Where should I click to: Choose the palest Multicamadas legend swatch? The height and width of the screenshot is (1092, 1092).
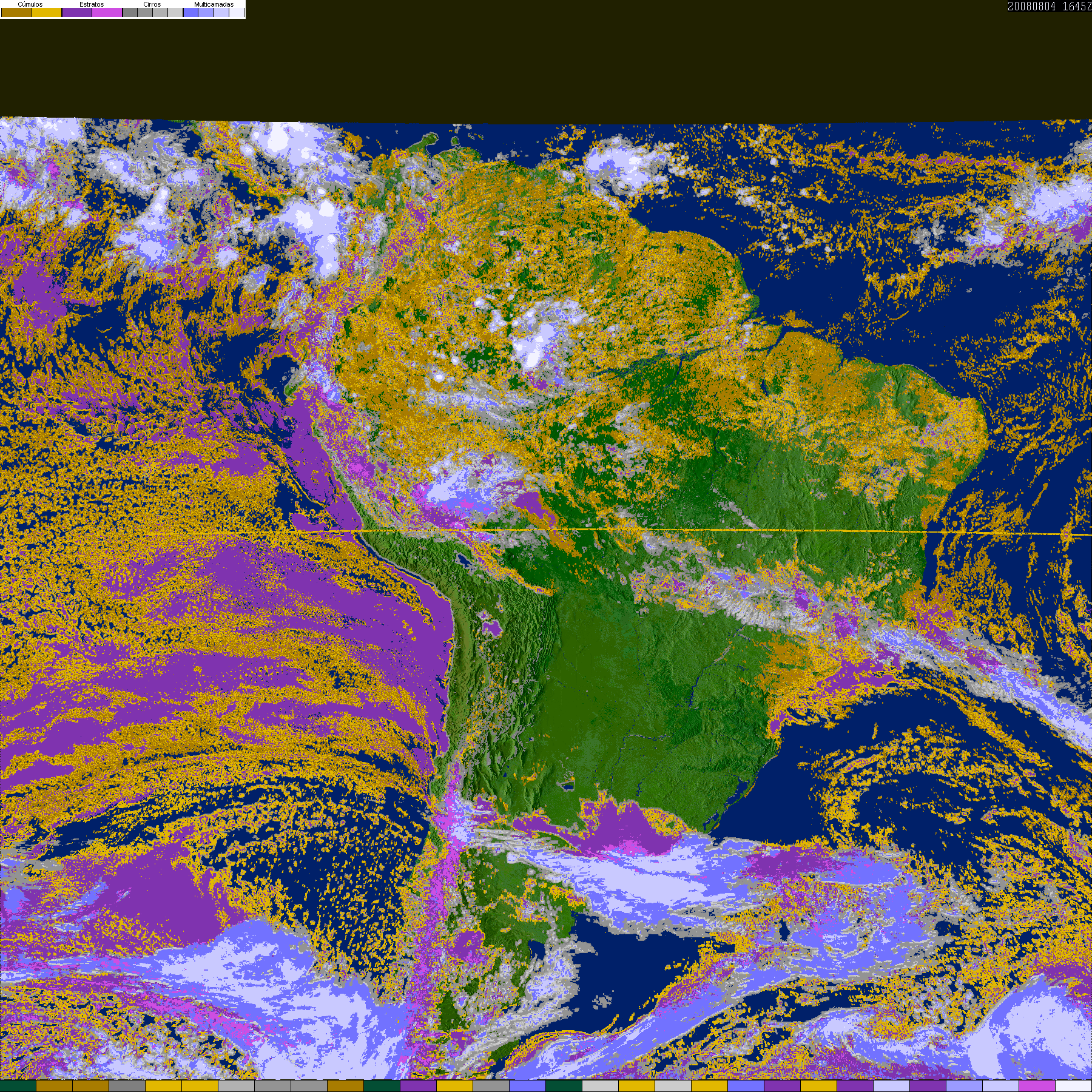coord(237,12)
